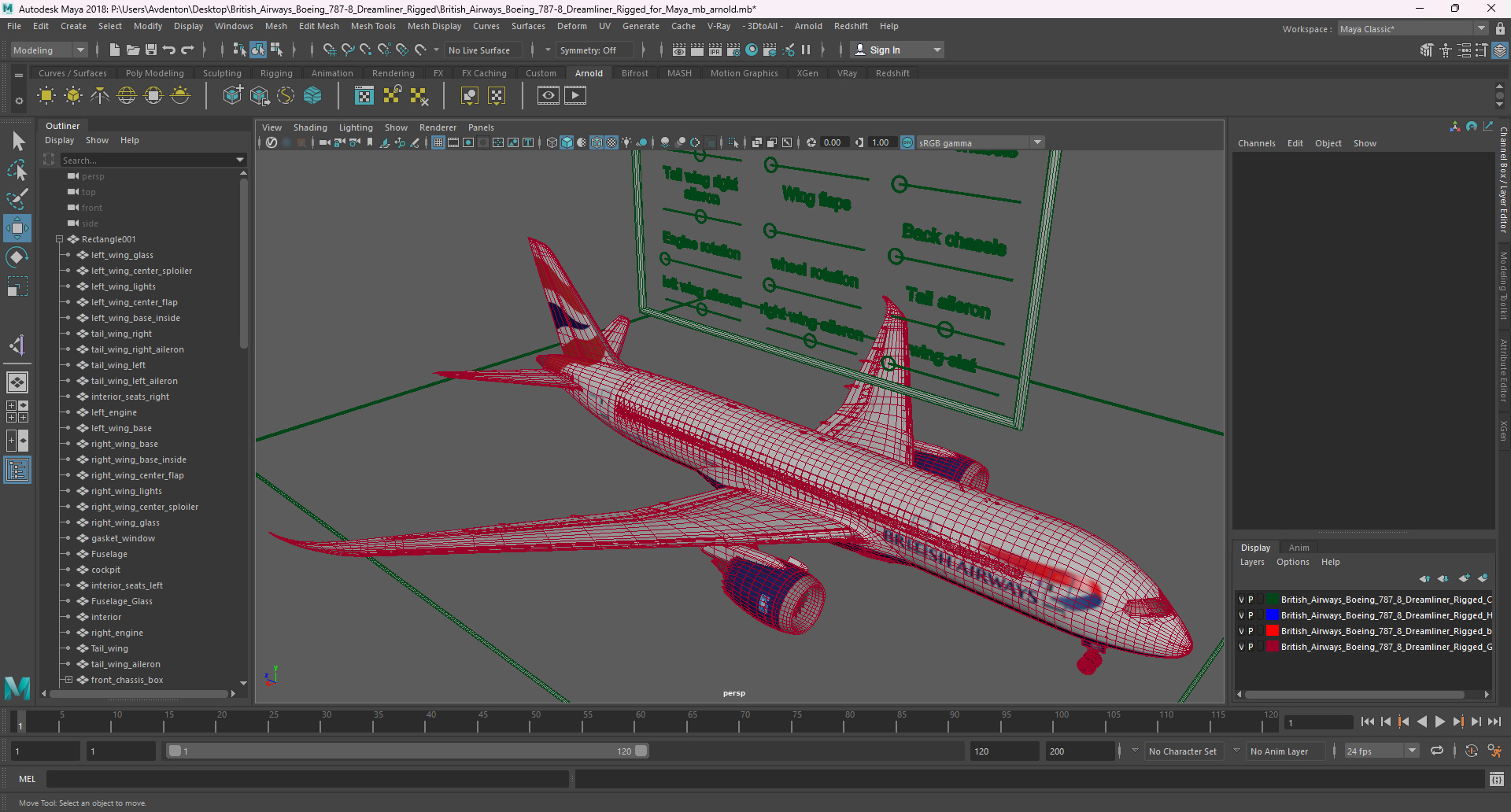Undo the last action using the arrow icon
The height and width of the screenshot is (812, 1511).
[169, 50]
